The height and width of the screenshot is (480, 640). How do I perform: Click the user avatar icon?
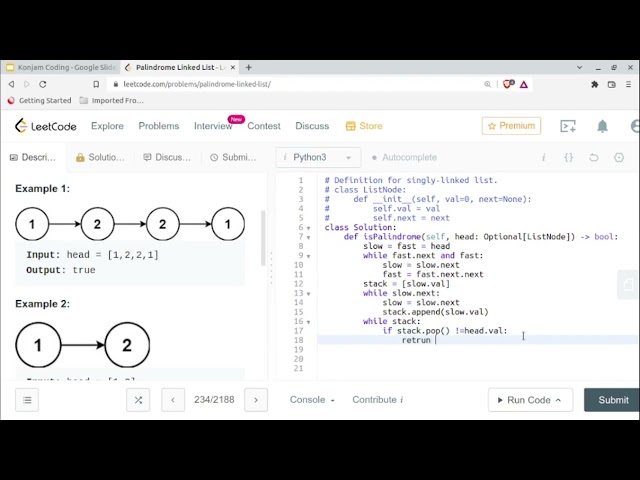[635, 126]
